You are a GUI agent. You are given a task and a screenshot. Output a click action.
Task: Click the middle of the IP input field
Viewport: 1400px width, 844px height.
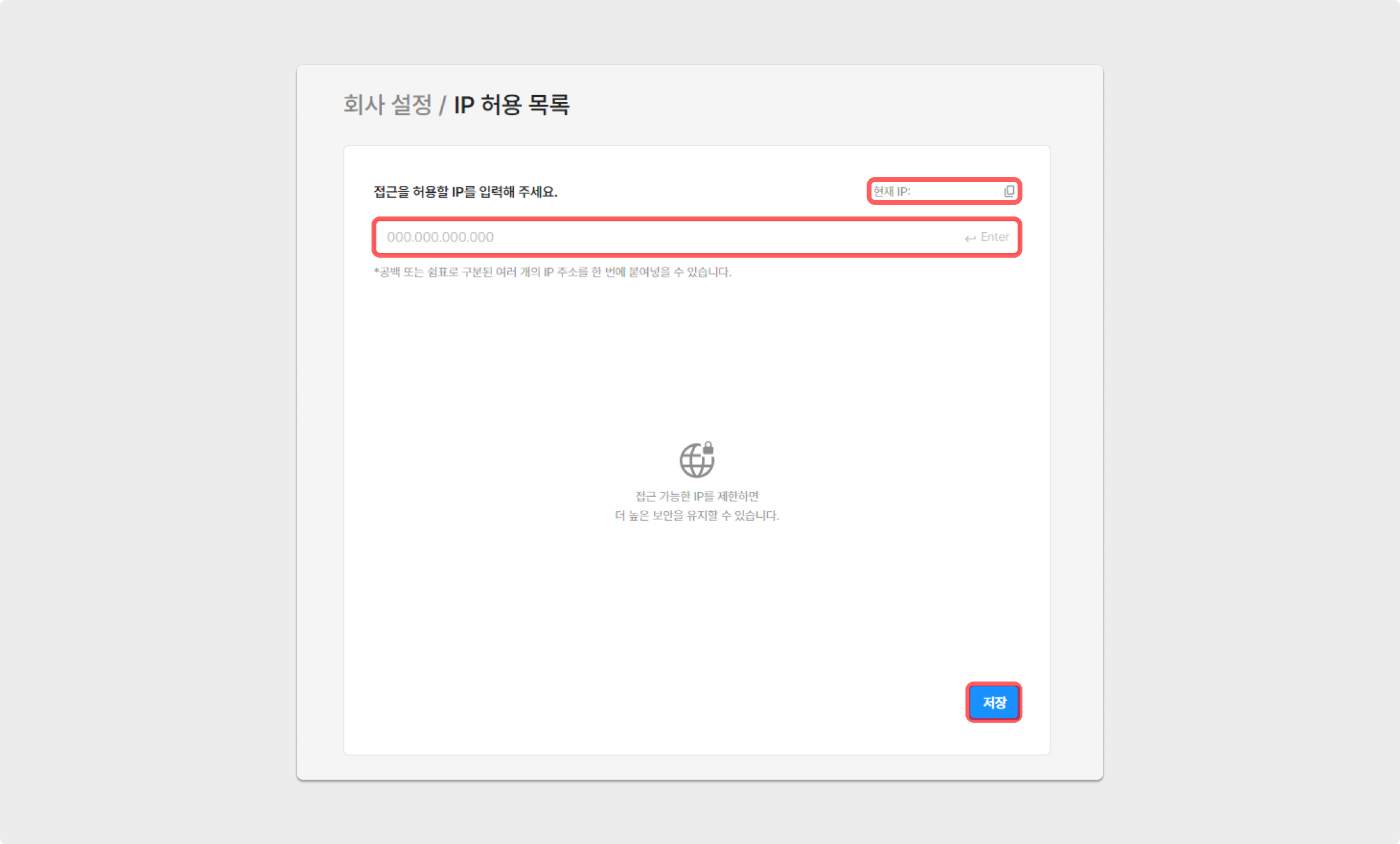click(697, 237)
